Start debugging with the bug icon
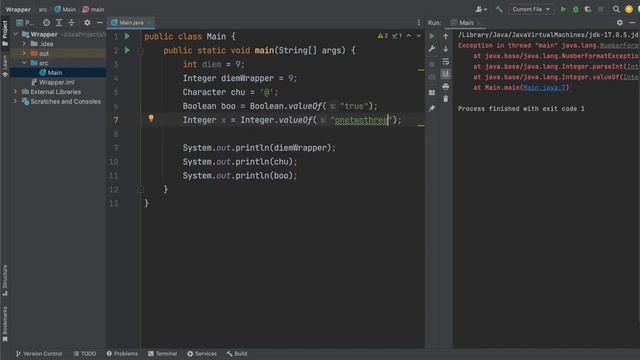This screenshot has width=640, height=360. [x=576, y=9]
